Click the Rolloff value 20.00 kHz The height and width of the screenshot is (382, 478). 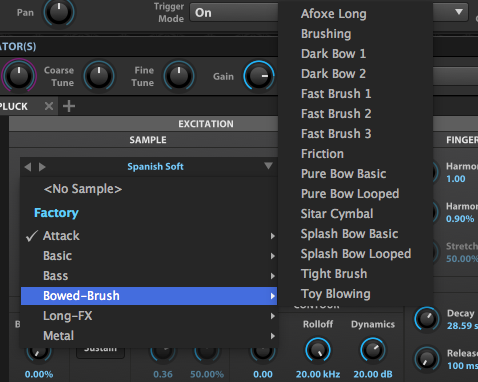(x=318, y=374)
